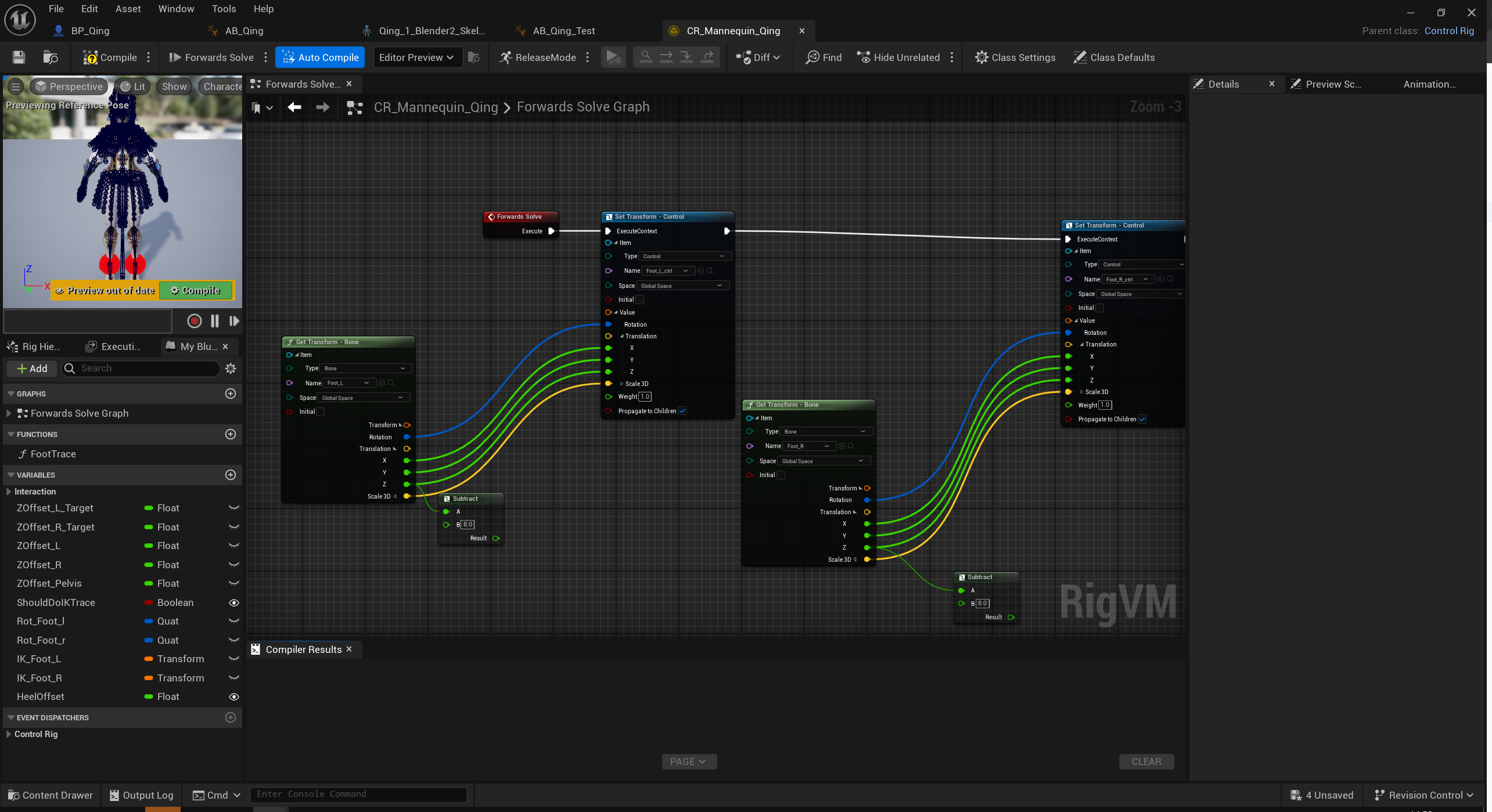The height and width of the screenshot is (812, 1492).
Task: Open the Editor Preview dropdown
Action: [x=416, y=57]
